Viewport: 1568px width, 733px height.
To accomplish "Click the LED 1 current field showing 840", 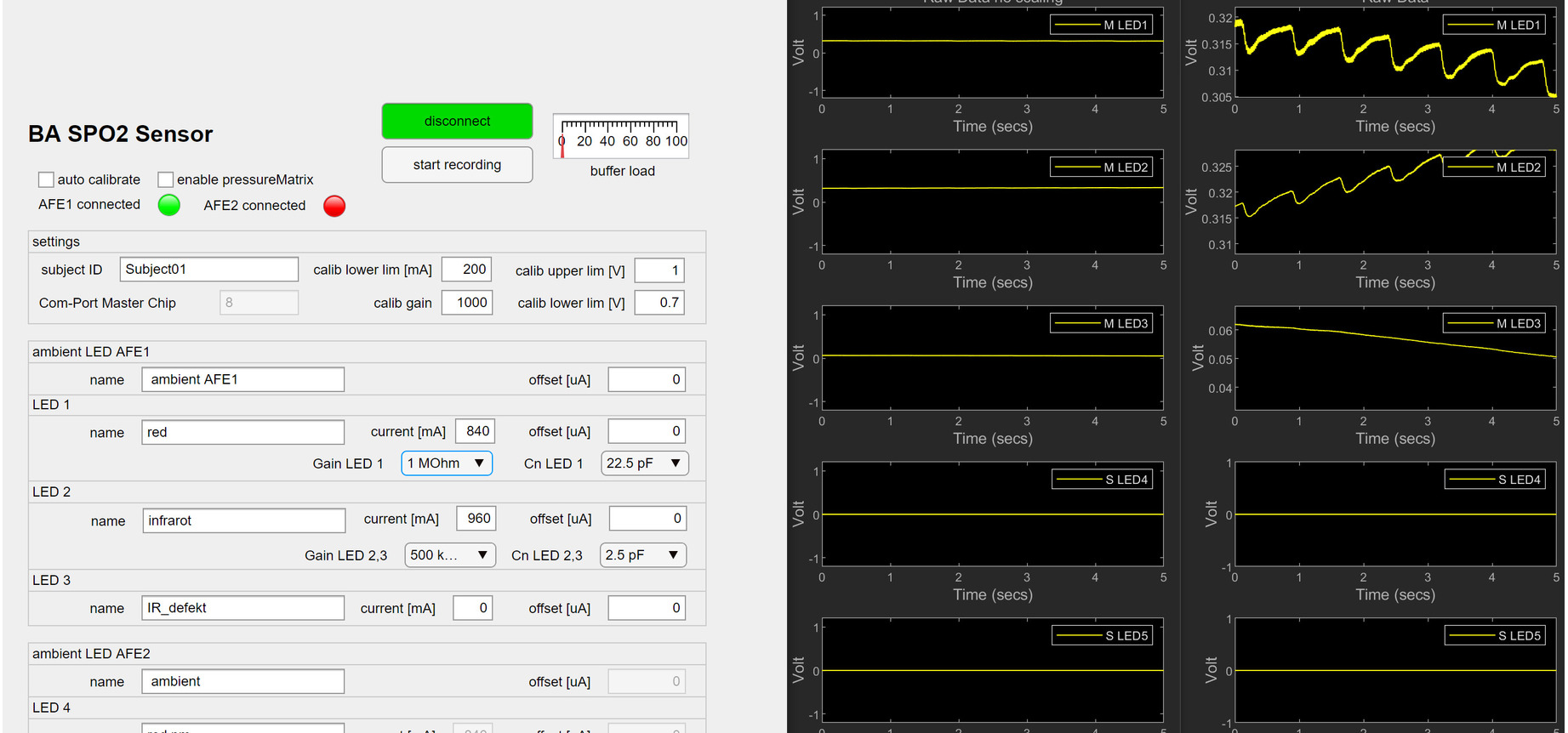I will point(475,431).
